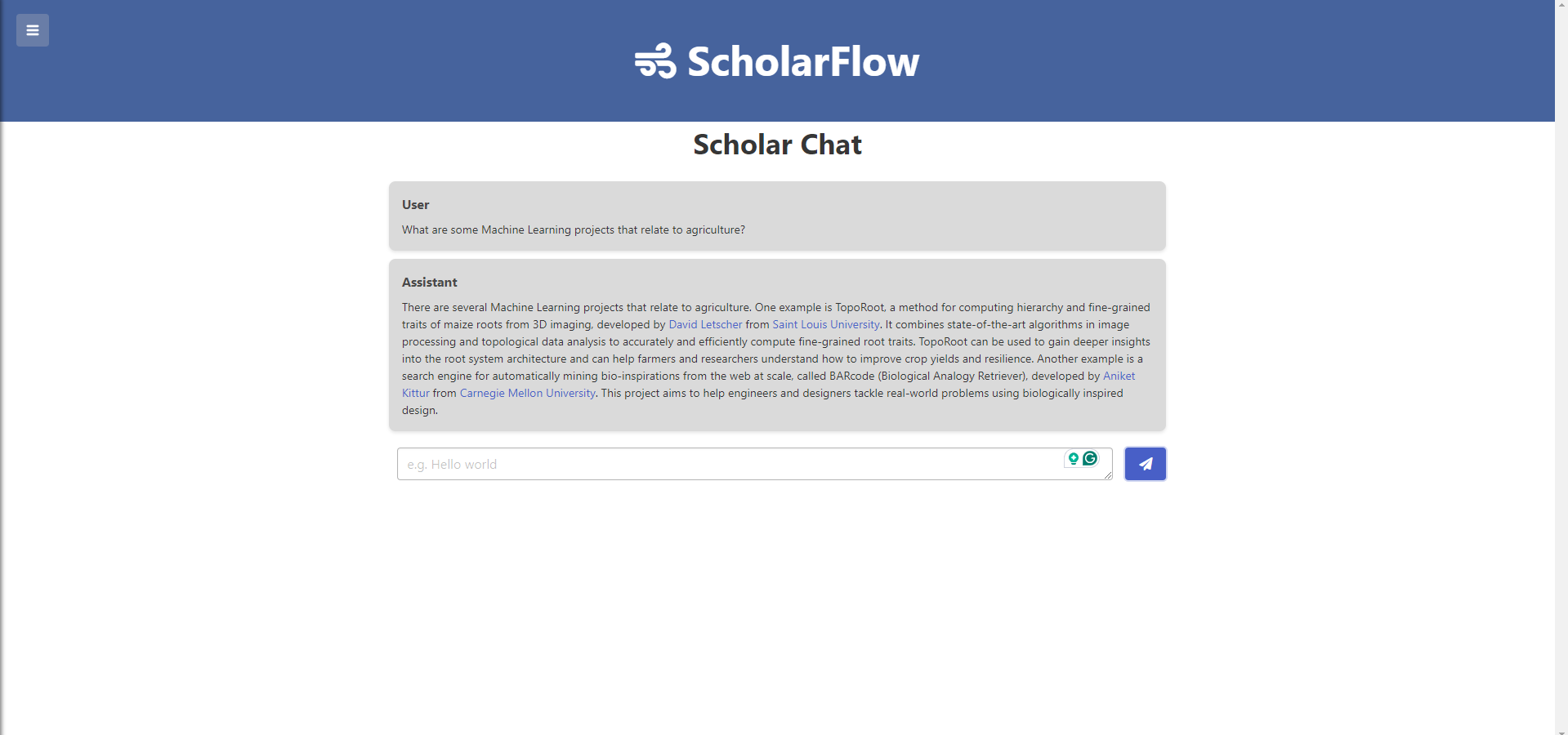Screen dimensions: 1568x735
Task: Click the textarea resize handle
Action: point(1107,475)
